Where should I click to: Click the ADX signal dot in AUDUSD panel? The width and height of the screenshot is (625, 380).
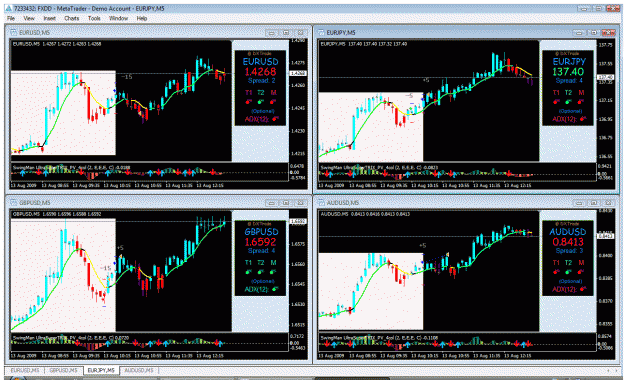pos(583,289)
